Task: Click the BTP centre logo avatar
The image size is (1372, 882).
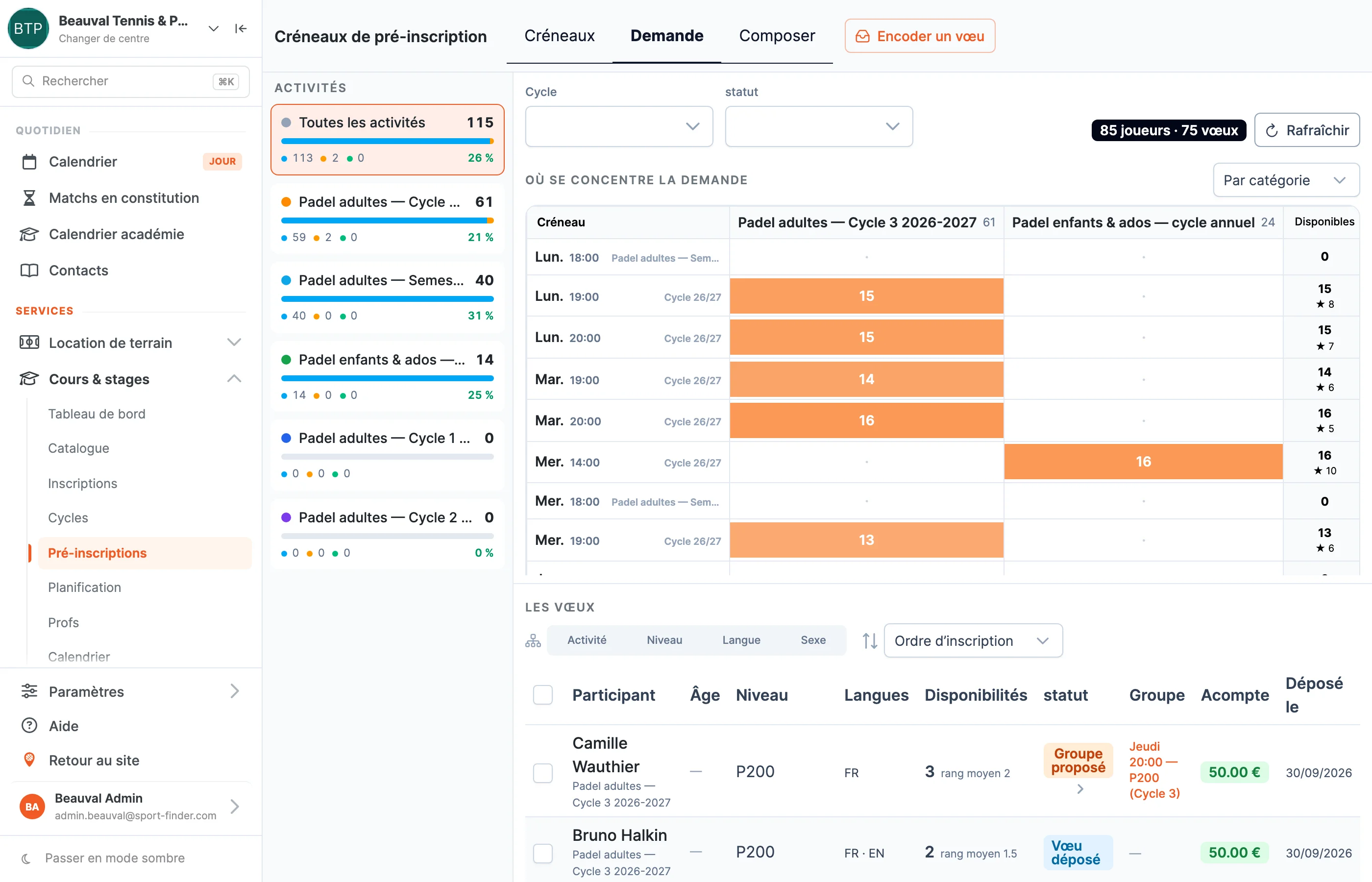Action: click(28, 28)
